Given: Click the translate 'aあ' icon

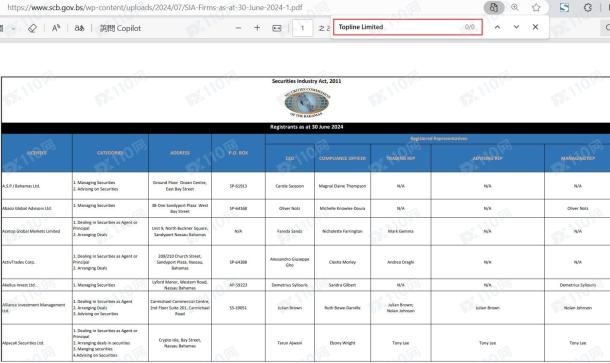Looking at the screenshot, I should click(79, 28).
